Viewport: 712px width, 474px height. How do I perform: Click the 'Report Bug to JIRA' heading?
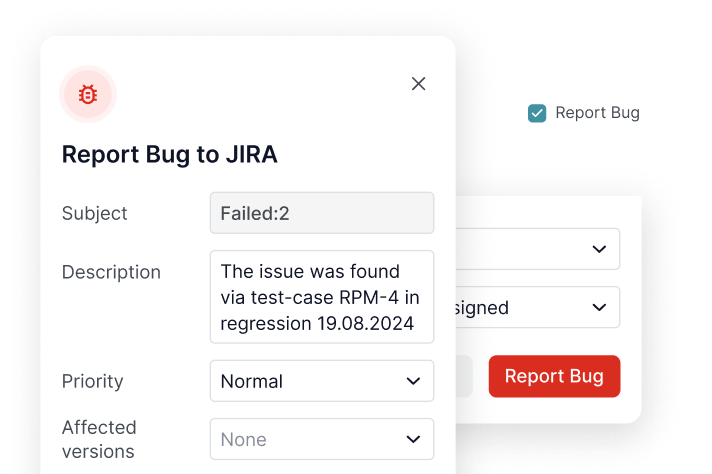tap(169, 154)
